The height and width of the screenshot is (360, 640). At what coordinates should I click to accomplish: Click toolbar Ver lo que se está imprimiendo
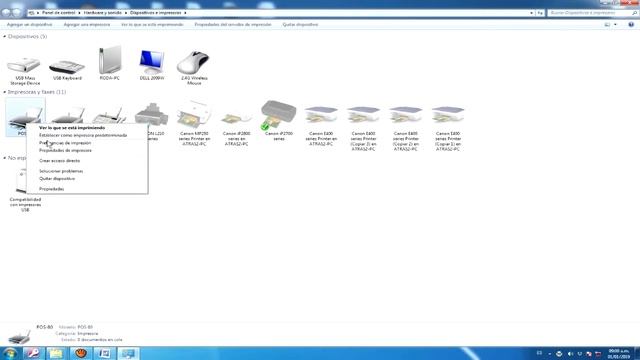152,24
